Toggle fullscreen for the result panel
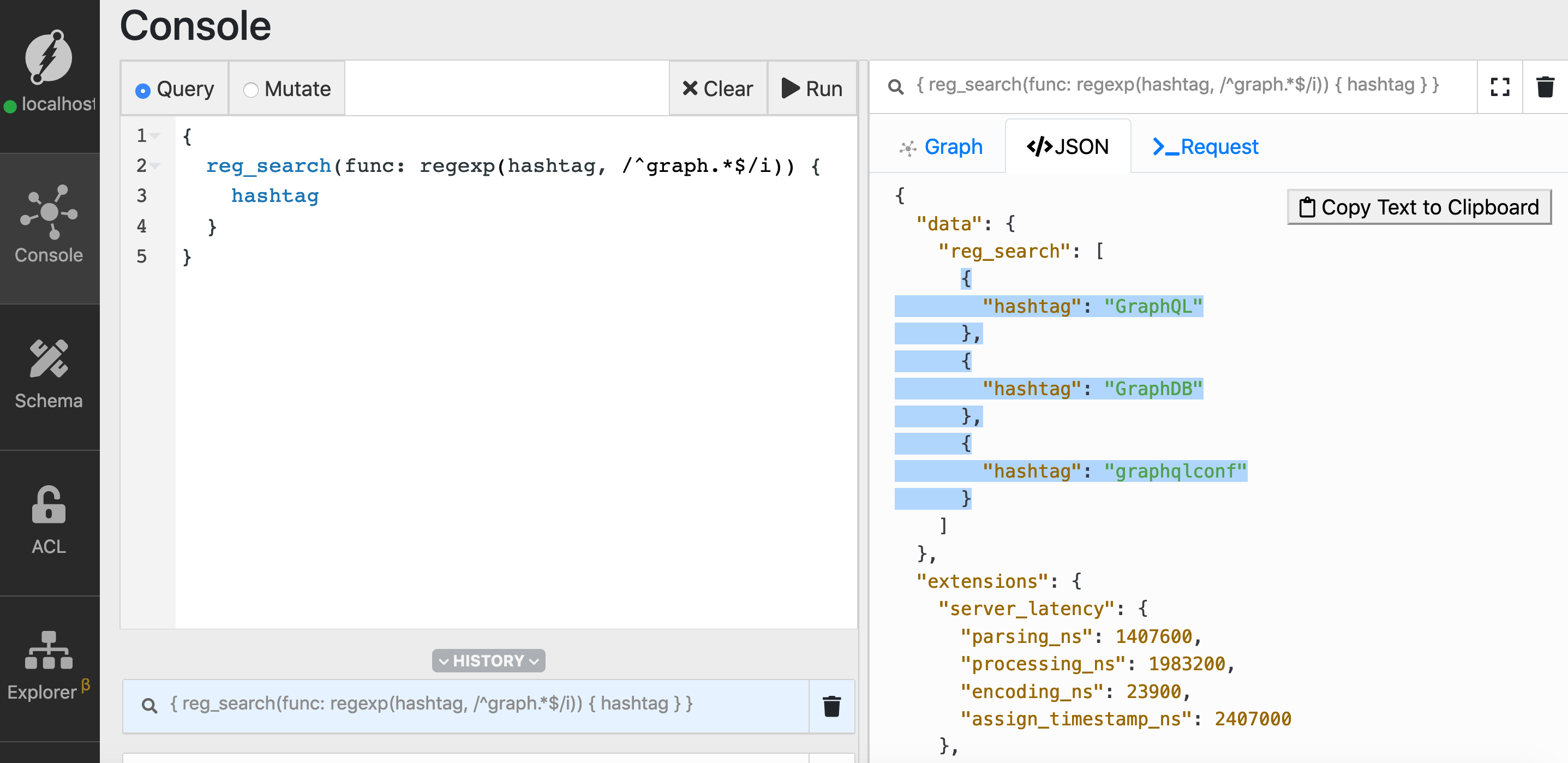 [1500, 87]
